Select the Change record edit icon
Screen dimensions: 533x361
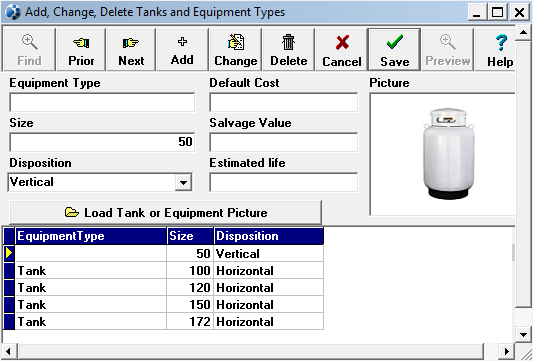(x=236, y=50)
